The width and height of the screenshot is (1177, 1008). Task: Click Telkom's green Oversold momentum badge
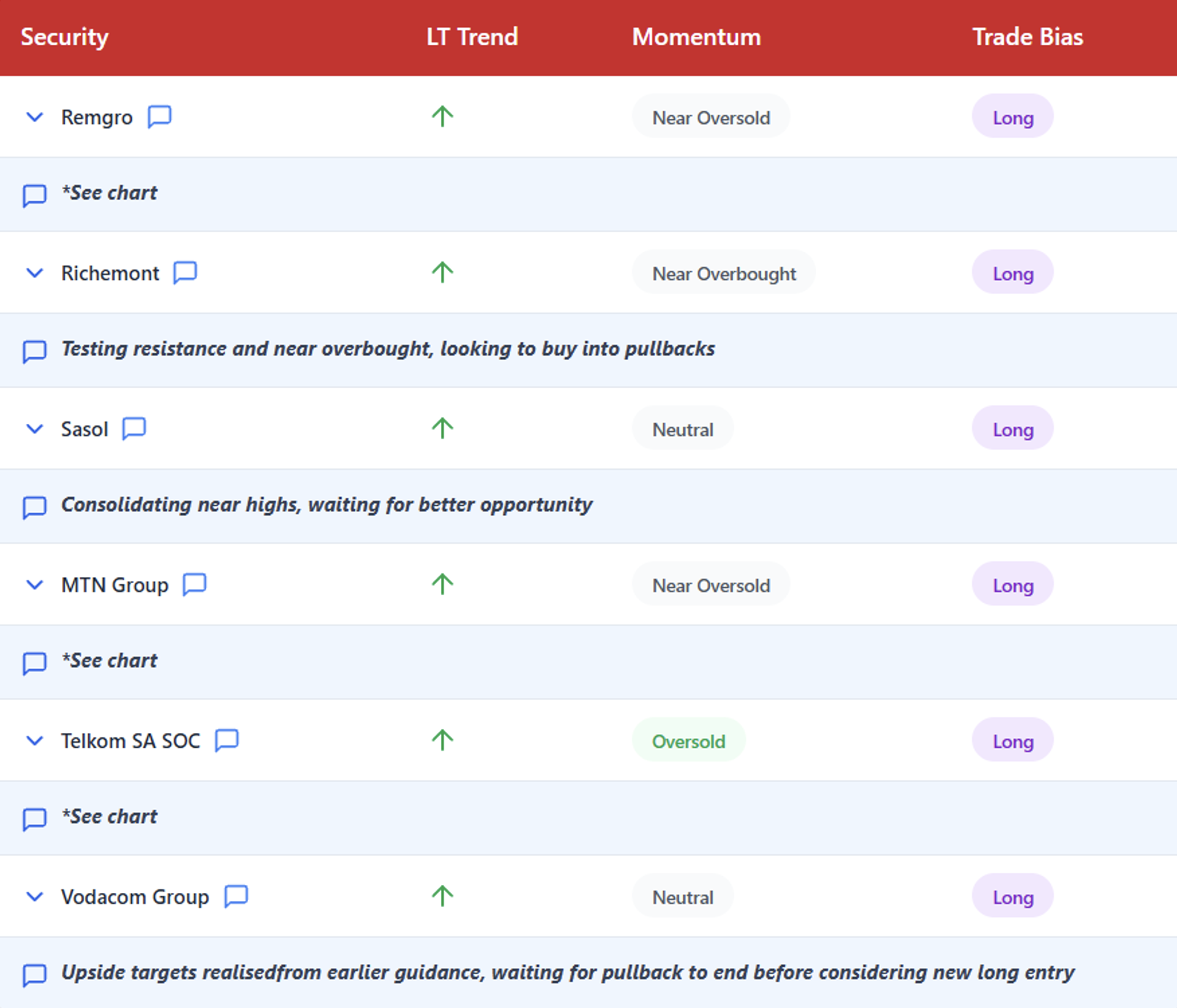pyautogui.click(x=688, y=740)
